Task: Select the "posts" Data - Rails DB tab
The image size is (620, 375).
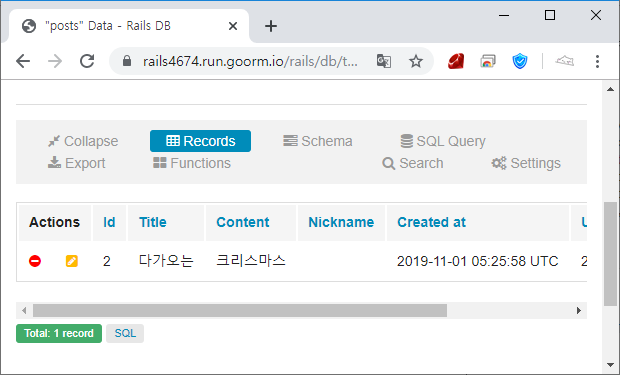Action: (x=129, y=26)
